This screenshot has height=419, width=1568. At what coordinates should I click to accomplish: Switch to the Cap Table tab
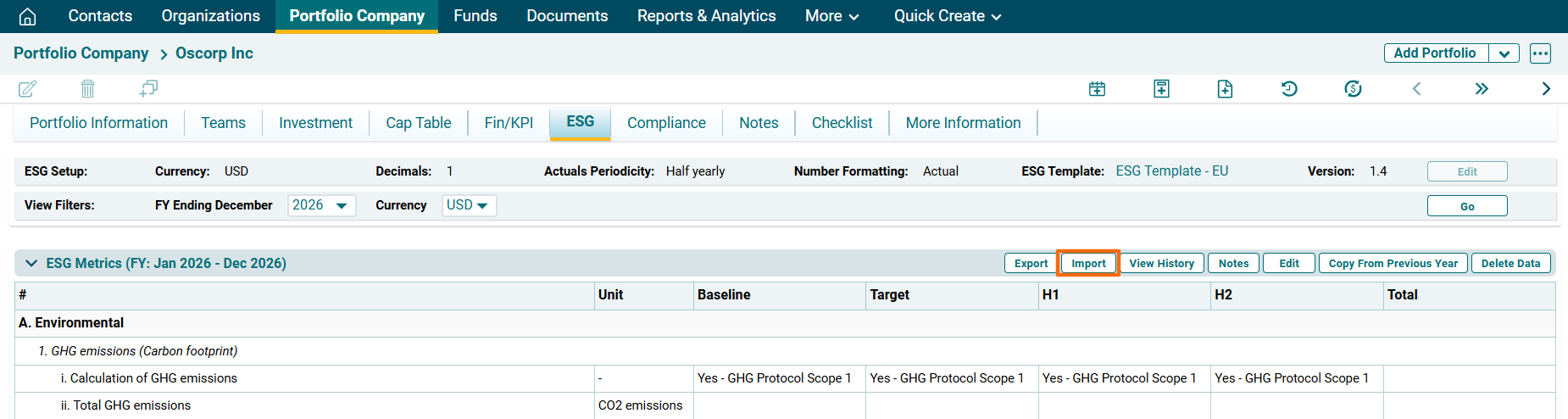click(418, 123)
